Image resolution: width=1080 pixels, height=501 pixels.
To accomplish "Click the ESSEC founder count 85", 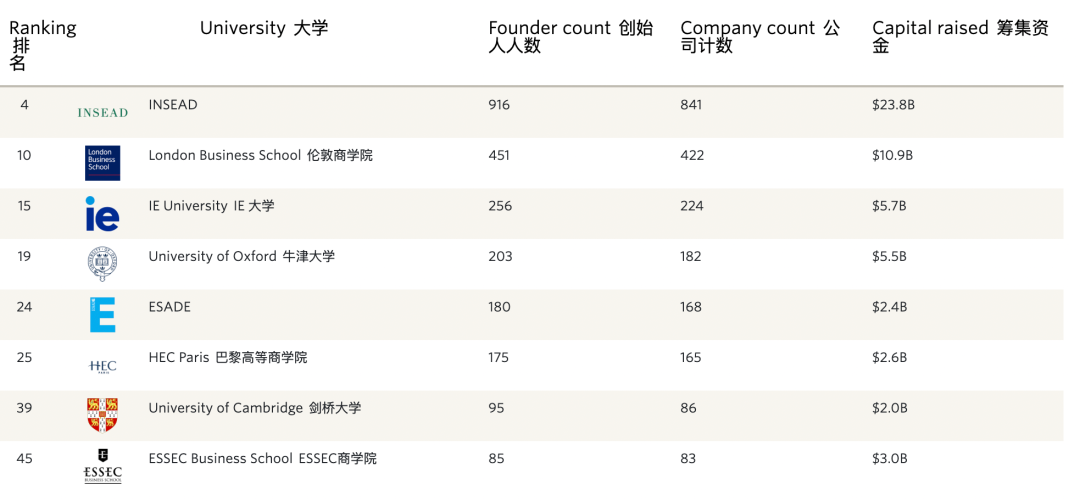I will (496, 459).
